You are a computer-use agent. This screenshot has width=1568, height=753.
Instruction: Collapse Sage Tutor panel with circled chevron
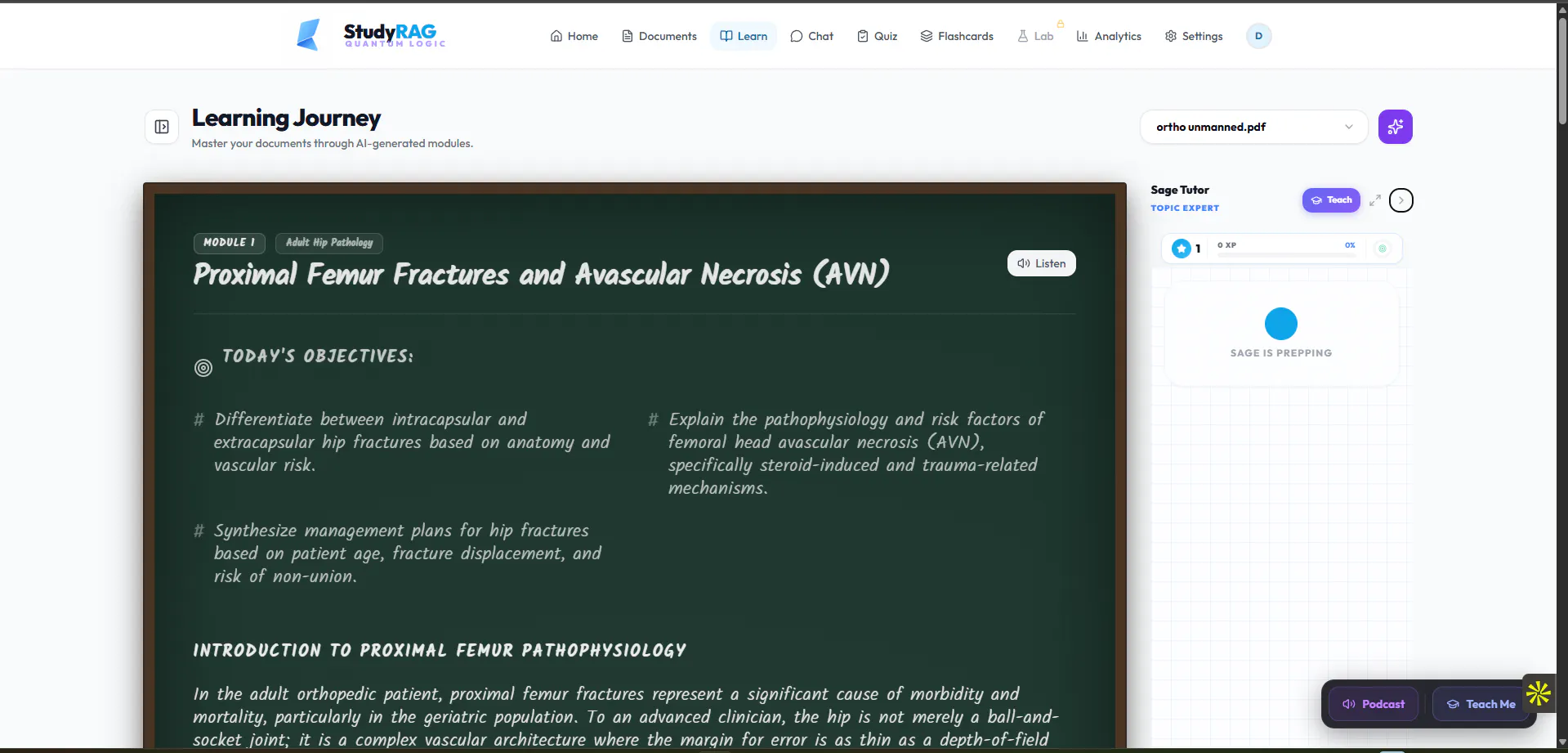click(x=1400, y=200)
